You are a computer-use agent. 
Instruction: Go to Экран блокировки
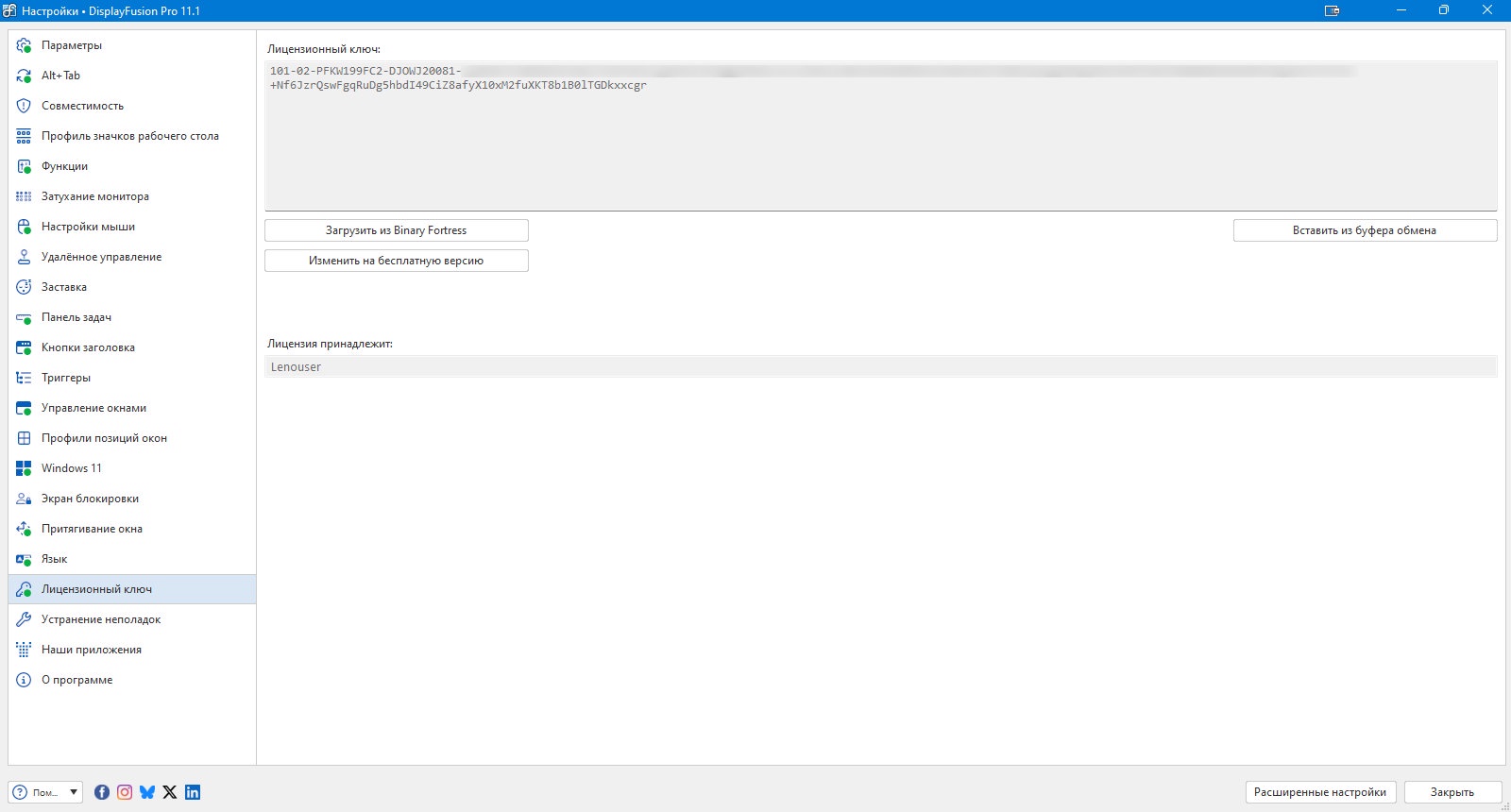132,499
